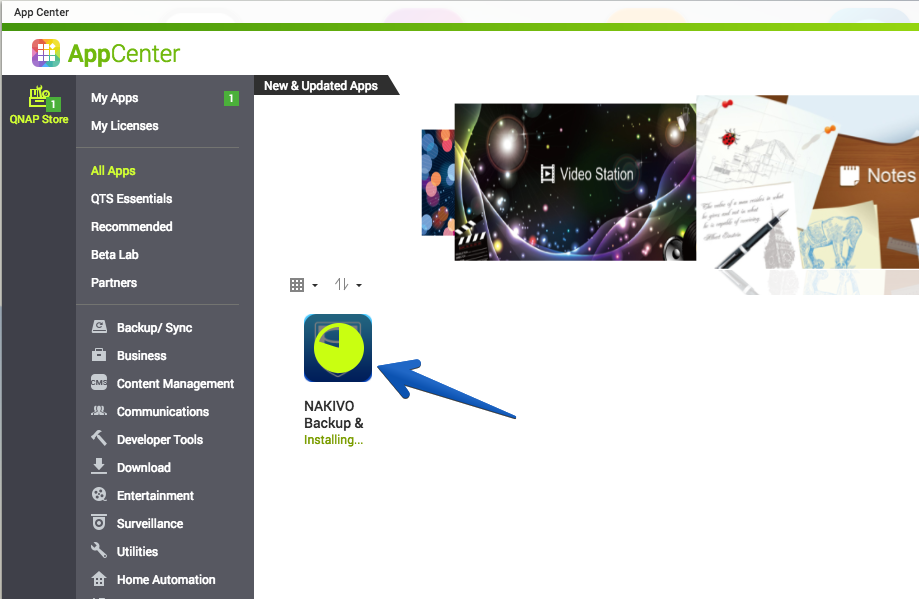
Task: Click the Content Management CMS icon
Action: [x=99, y=382]
